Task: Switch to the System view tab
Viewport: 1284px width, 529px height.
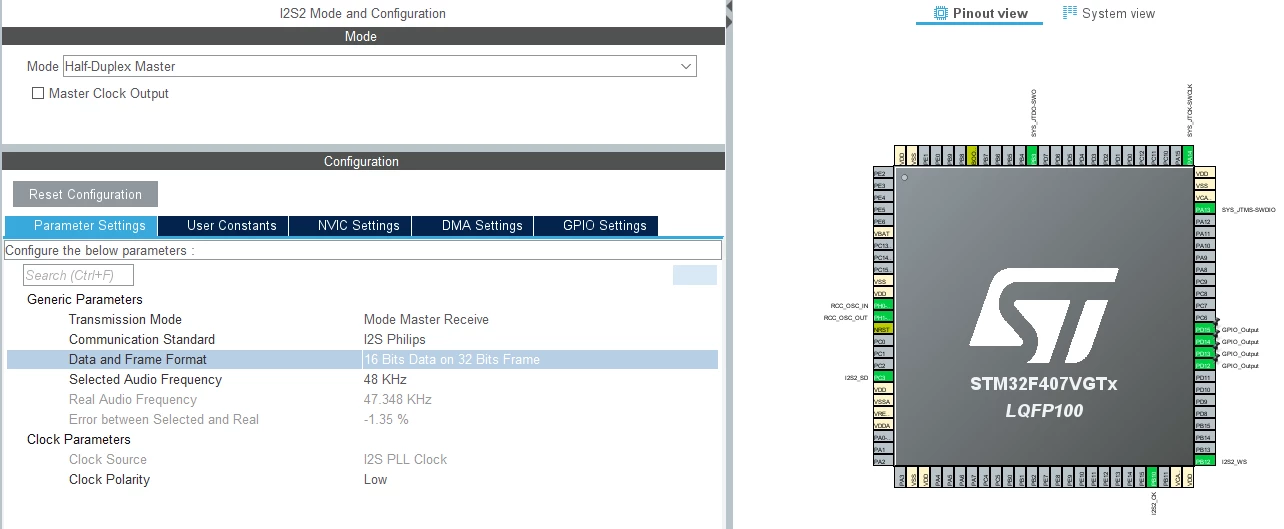Action: point(1108,13)
